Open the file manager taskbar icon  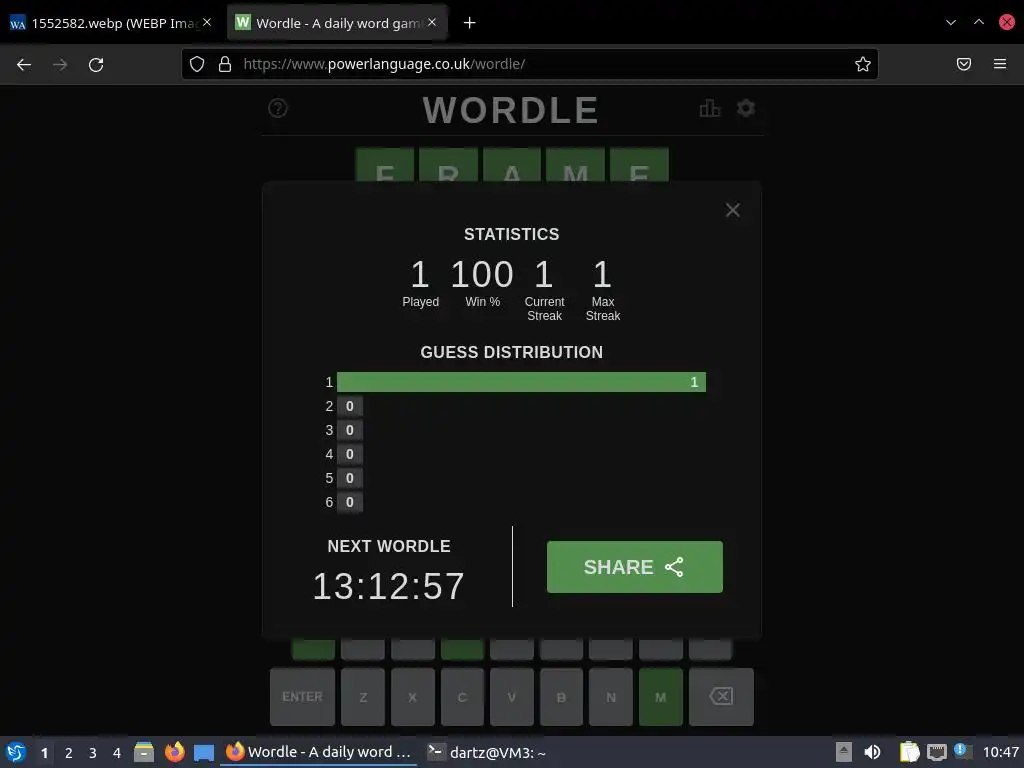point(144,752)
